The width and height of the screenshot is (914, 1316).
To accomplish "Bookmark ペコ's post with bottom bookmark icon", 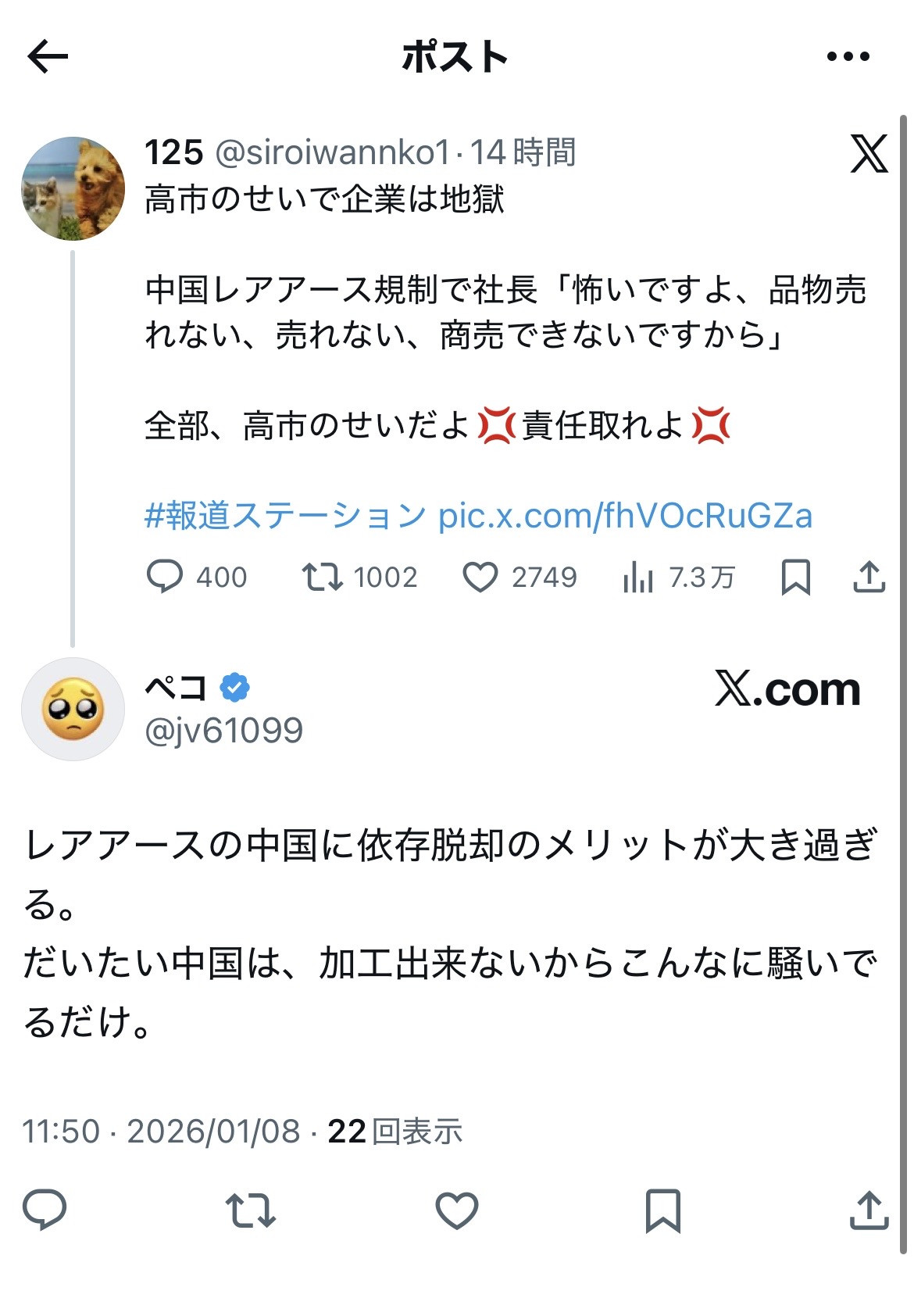I will 663,1211.
